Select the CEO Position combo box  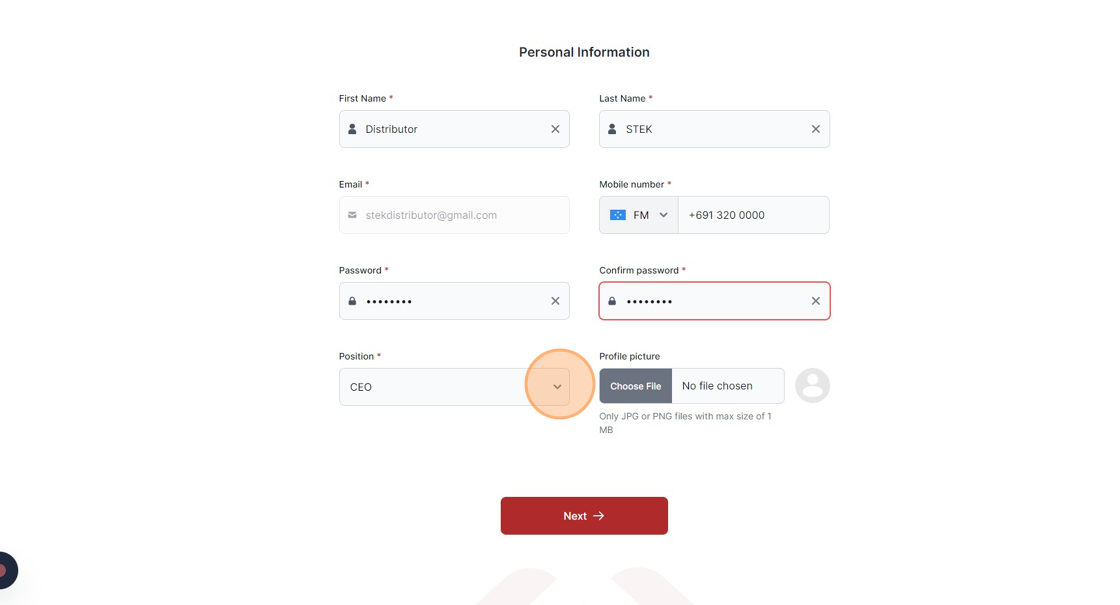click(454, 387)
